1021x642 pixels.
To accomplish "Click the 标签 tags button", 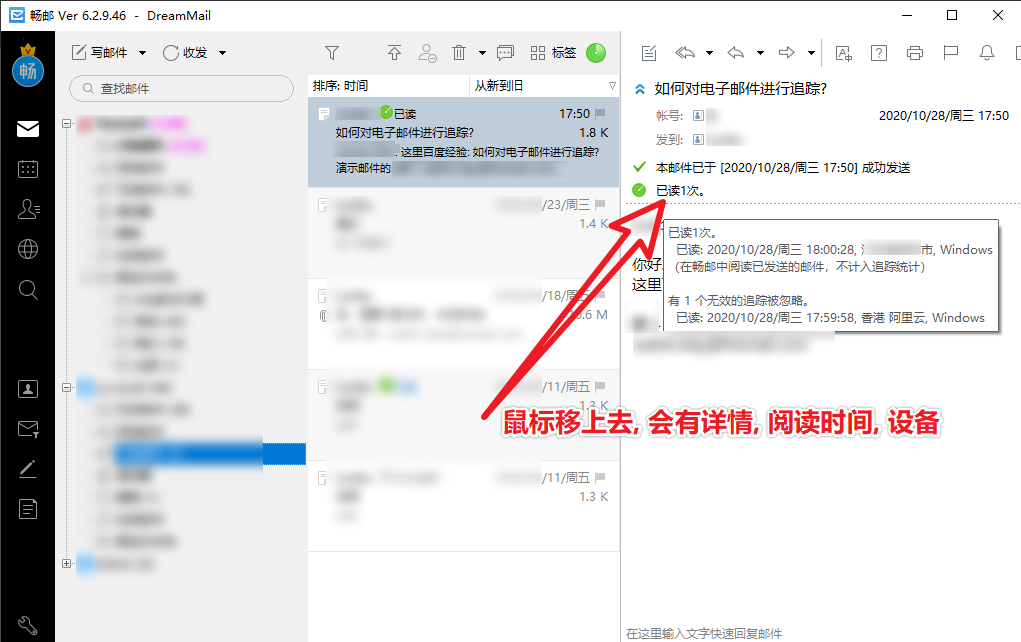I will point(553,53).
